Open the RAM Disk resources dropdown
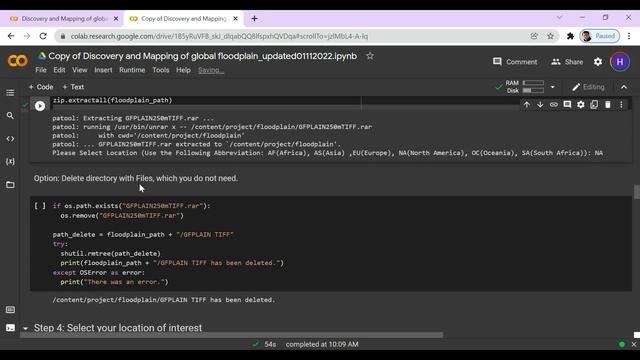This screenshot has height=360, width=640. click(552, 87)
